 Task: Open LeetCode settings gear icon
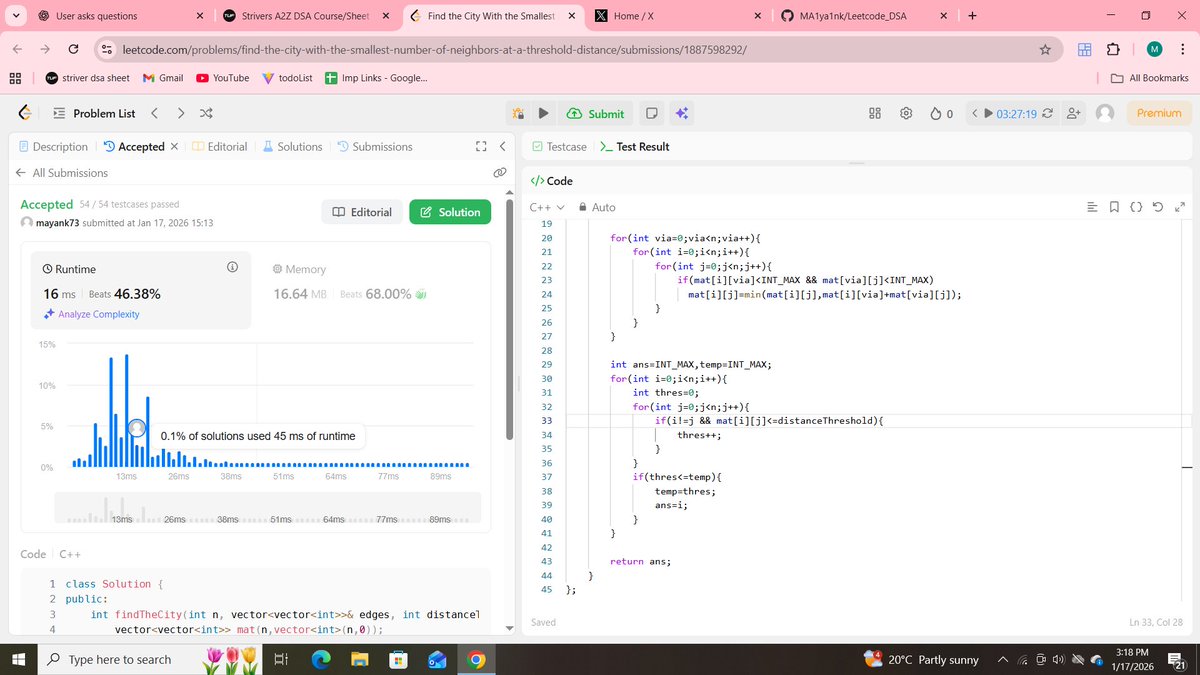click(x=906, y=113)
